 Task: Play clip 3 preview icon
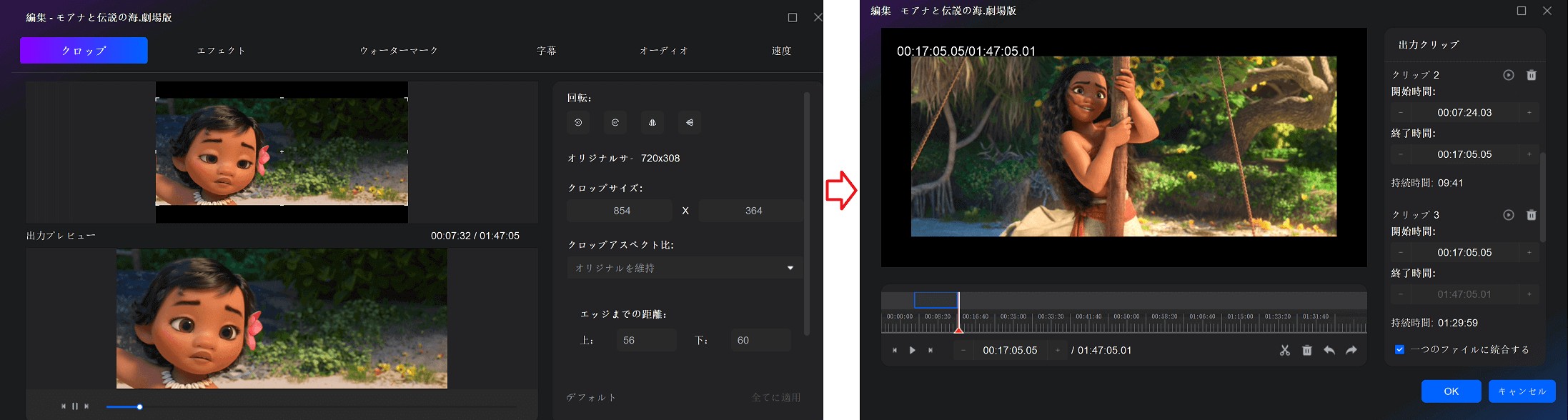[x=1508, y=215]
